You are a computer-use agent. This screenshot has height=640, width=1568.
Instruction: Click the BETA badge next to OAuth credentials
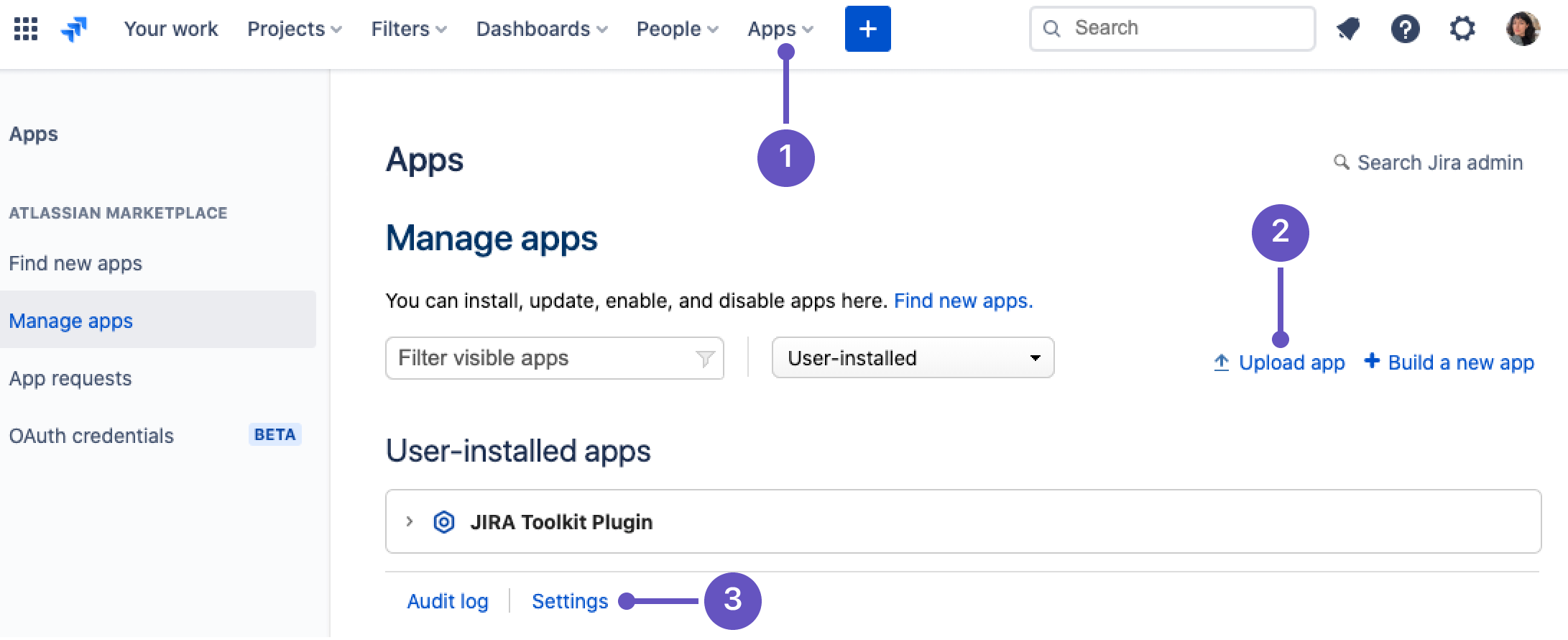pos(275,434)
